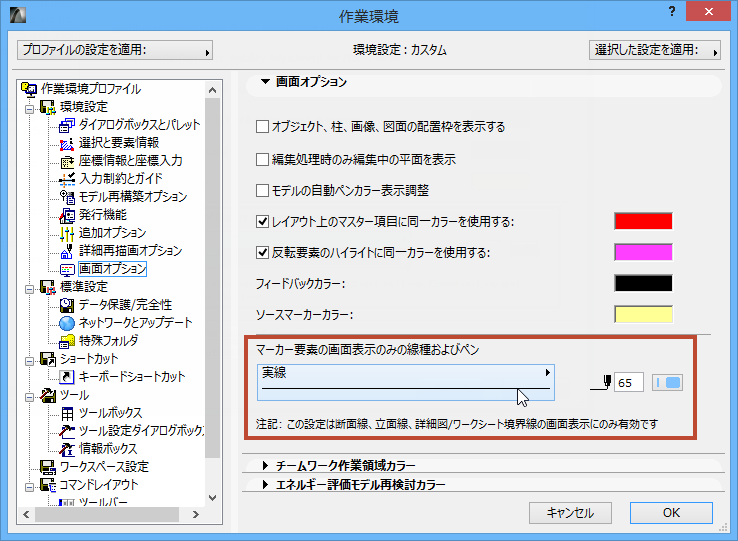Screen dimensions: 738x541
Task: Click the 画面オプション monitor icon
Action: (x=67, y=269)
